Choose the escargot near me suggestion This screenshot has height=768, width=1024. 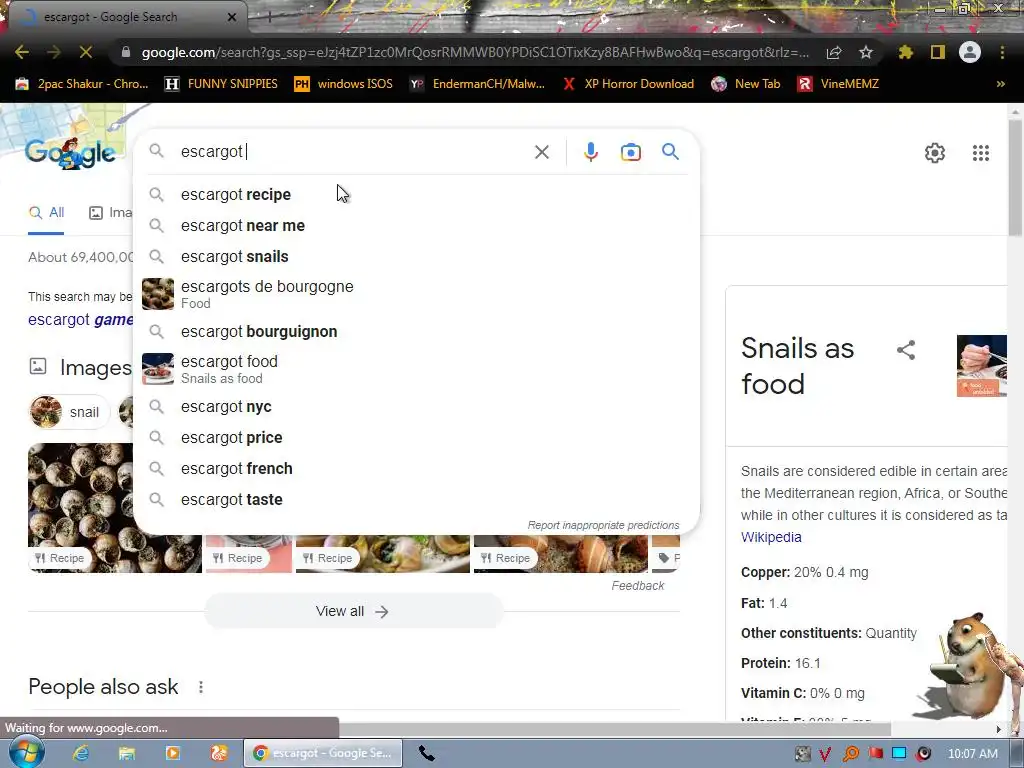417,225
